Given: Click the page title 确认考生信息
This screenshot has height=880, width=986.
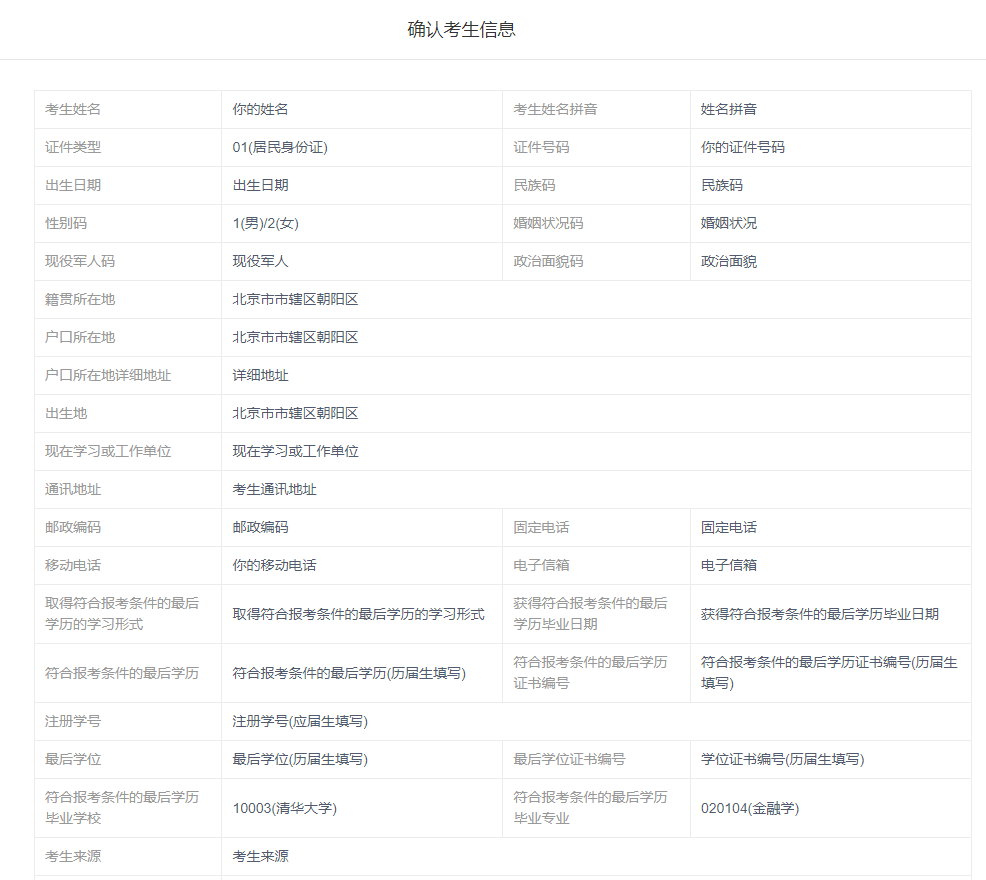Looking at the screenshot, I should pyautogui.click(x=461, y=30).
